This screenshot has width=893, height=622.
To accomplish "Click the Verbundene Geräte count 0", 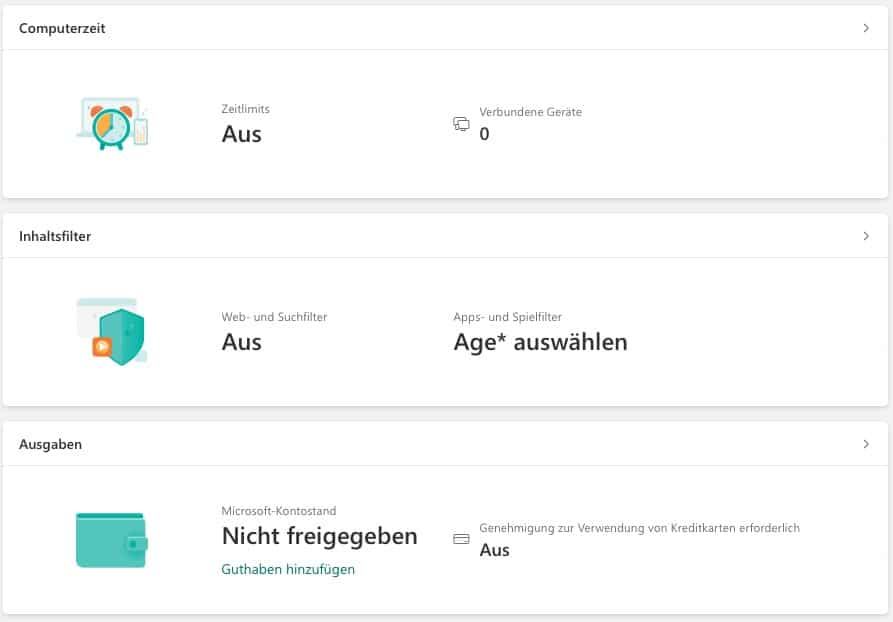I will point(485,134).
